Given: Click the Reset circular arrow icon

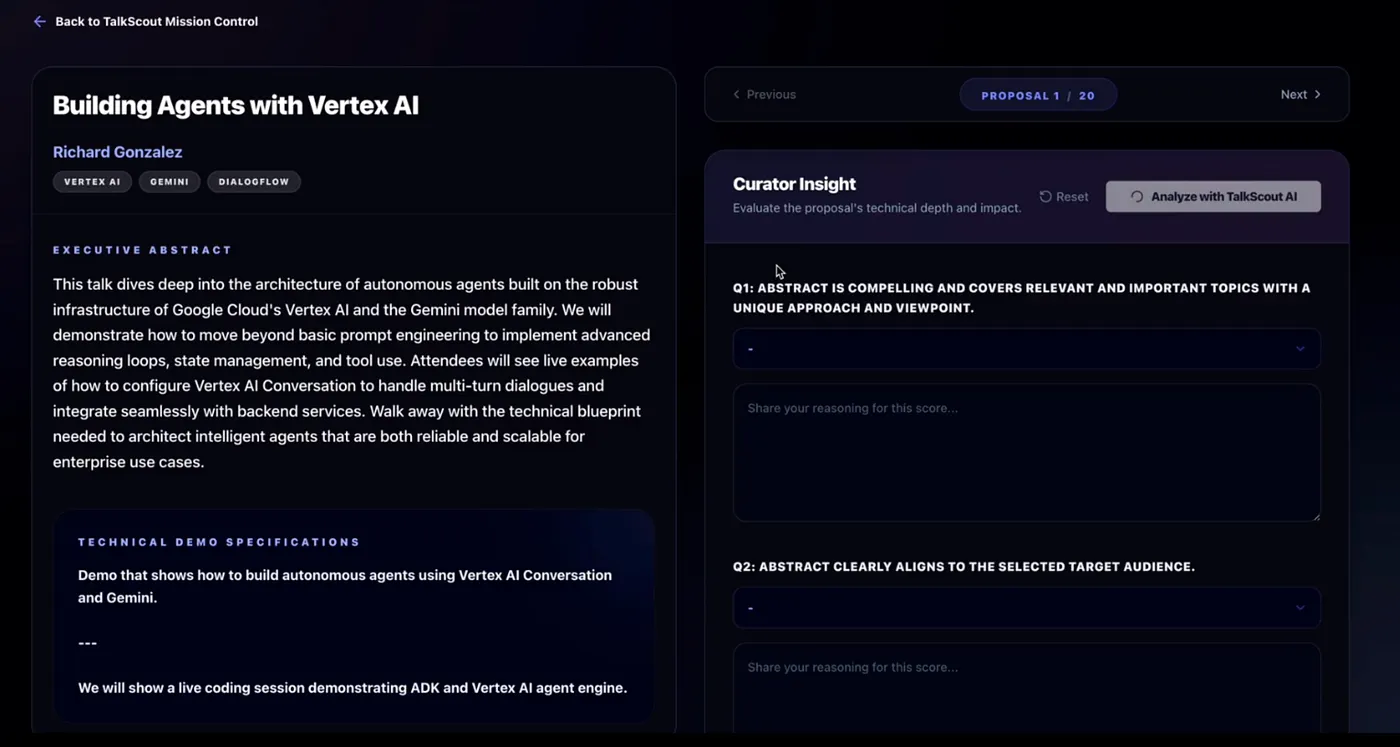Looking at the screenshot, I should [1045, 196].
